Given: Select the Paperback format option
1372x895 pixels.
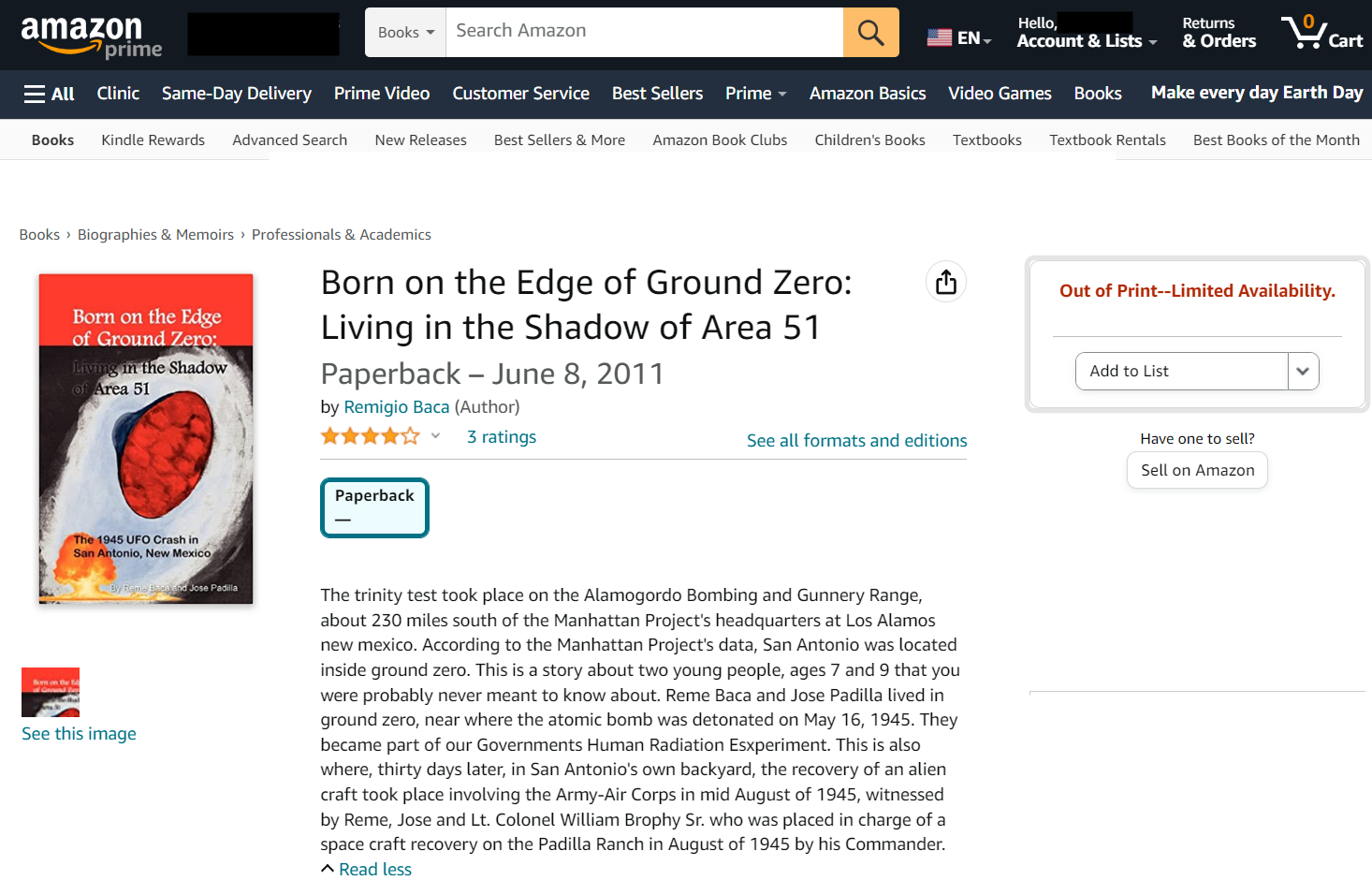Looking at the screenshot, I should pos(374,508).
